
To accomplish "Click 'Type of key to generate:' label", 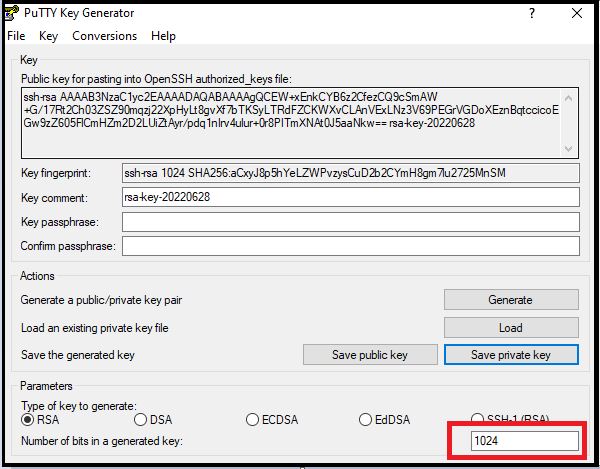I will tap(79, 405).
